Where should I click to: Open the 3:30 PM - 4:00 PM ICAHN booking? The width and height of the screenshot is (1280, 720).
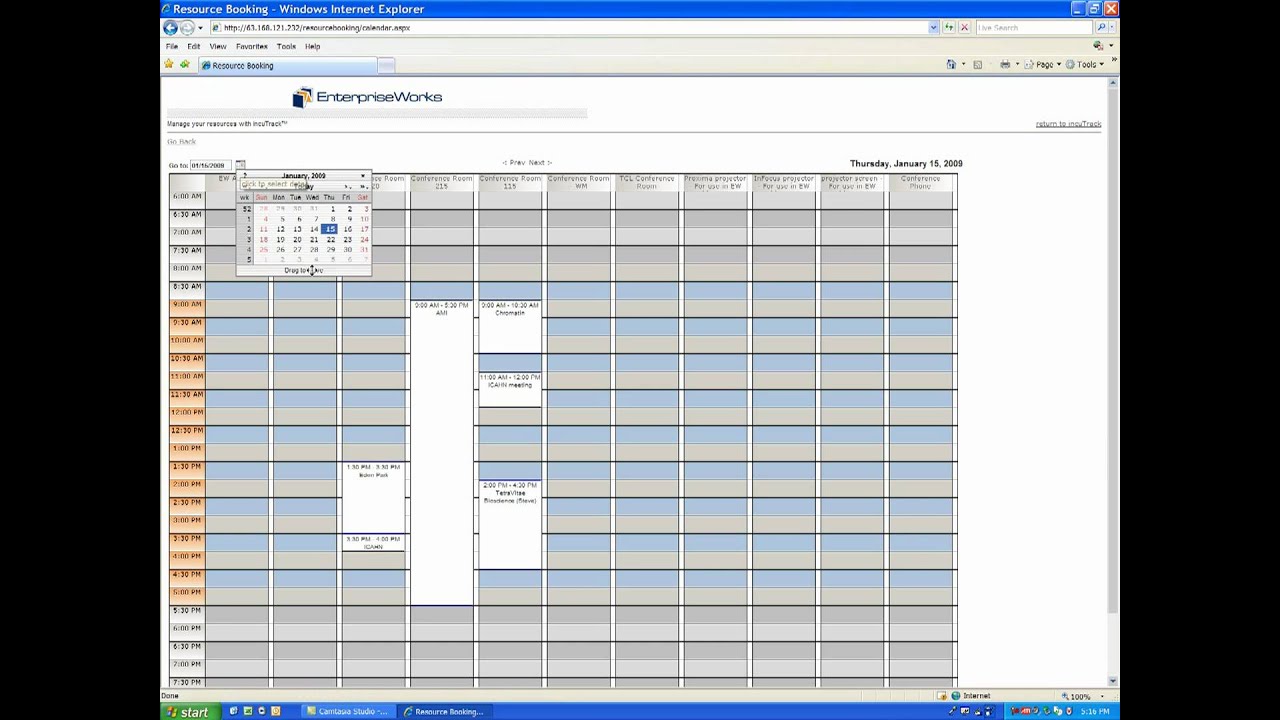tap(373, 543)
